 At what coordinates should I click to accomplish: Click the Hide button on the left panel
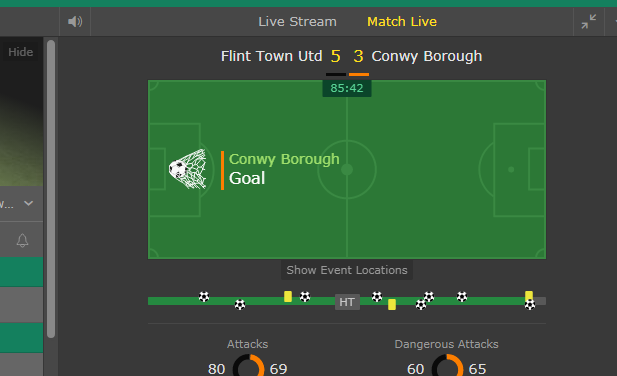coord(20,52)
